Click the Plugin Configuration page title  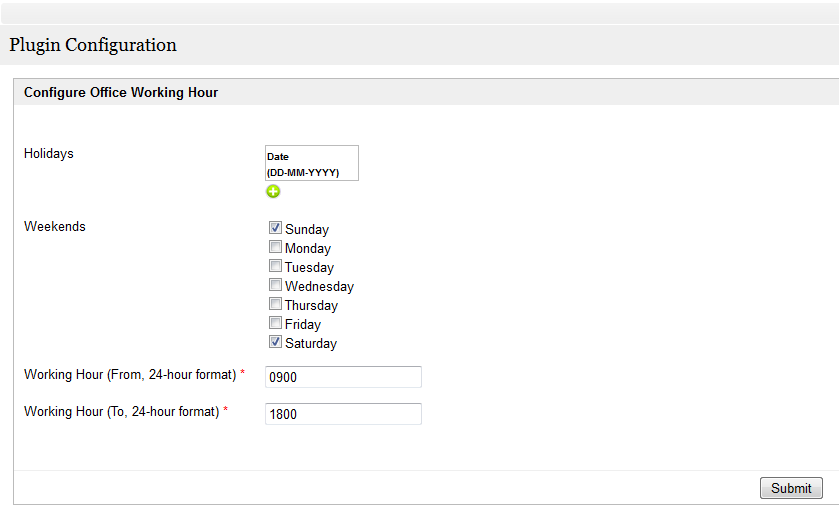click(93, 45)
